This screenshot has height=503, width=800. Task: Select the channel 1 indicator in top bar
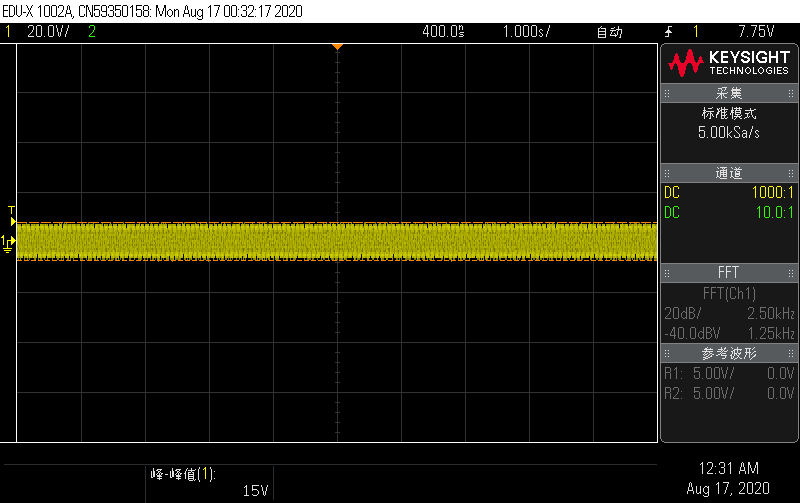(9, 32)
